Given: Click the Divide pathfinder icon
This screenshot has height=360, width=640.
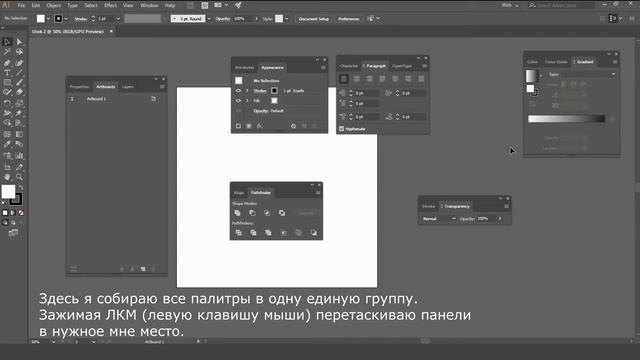Looking at the screenshot, I should 239,233.
